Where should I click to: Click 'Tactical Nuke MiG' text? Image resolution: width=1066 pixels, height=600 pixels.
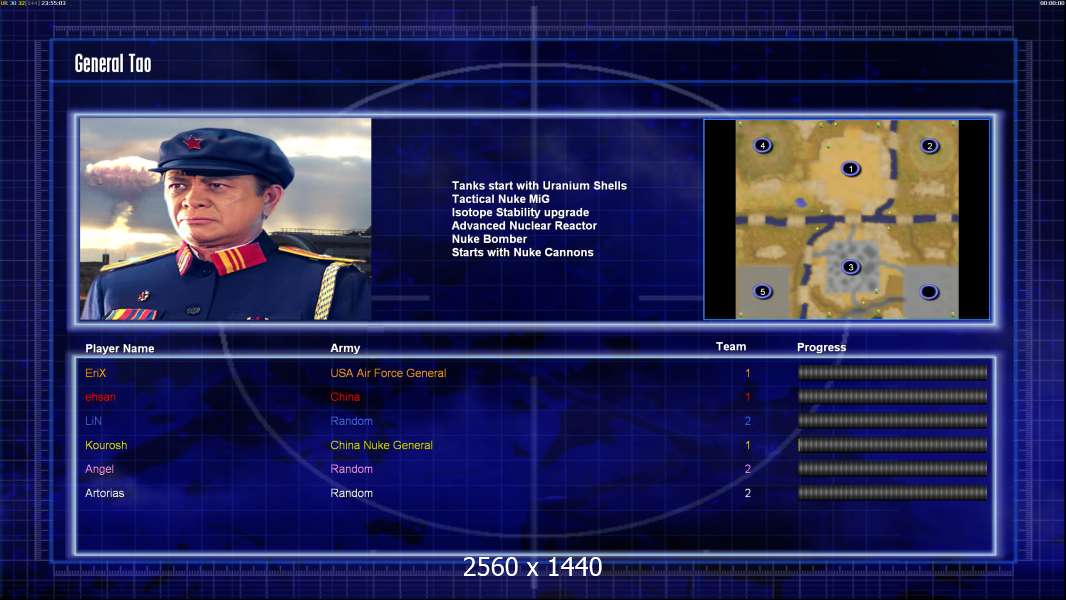pyautogui.click(x=500, y=199)
